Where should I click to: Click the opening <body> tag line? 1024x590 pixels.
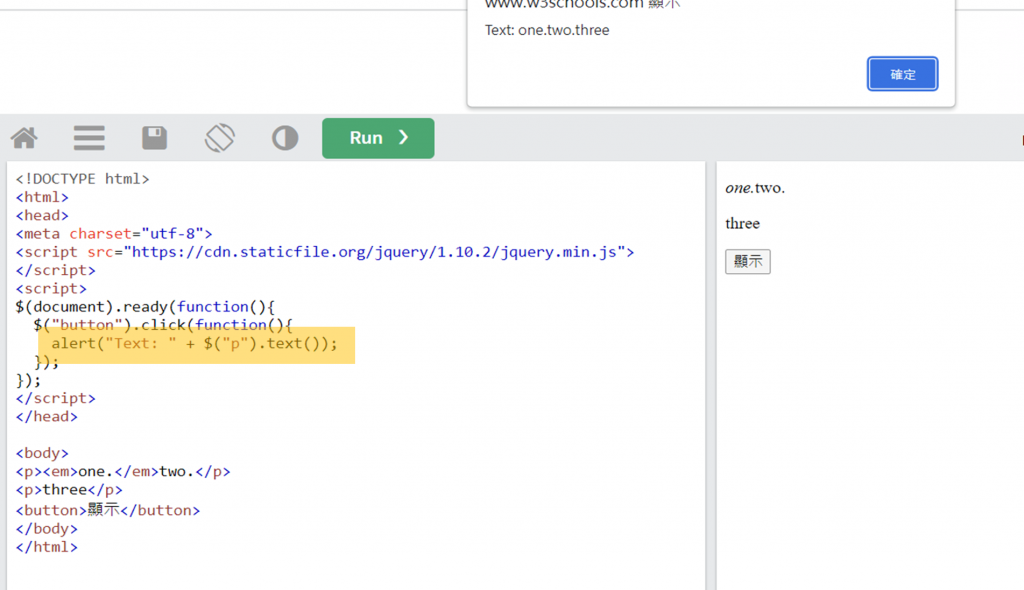click(42, 453)
